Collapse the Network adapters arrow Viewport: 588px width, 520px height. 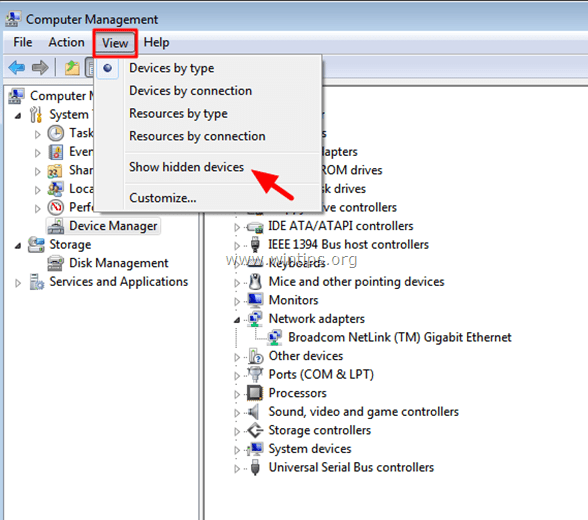pos(237,320)
